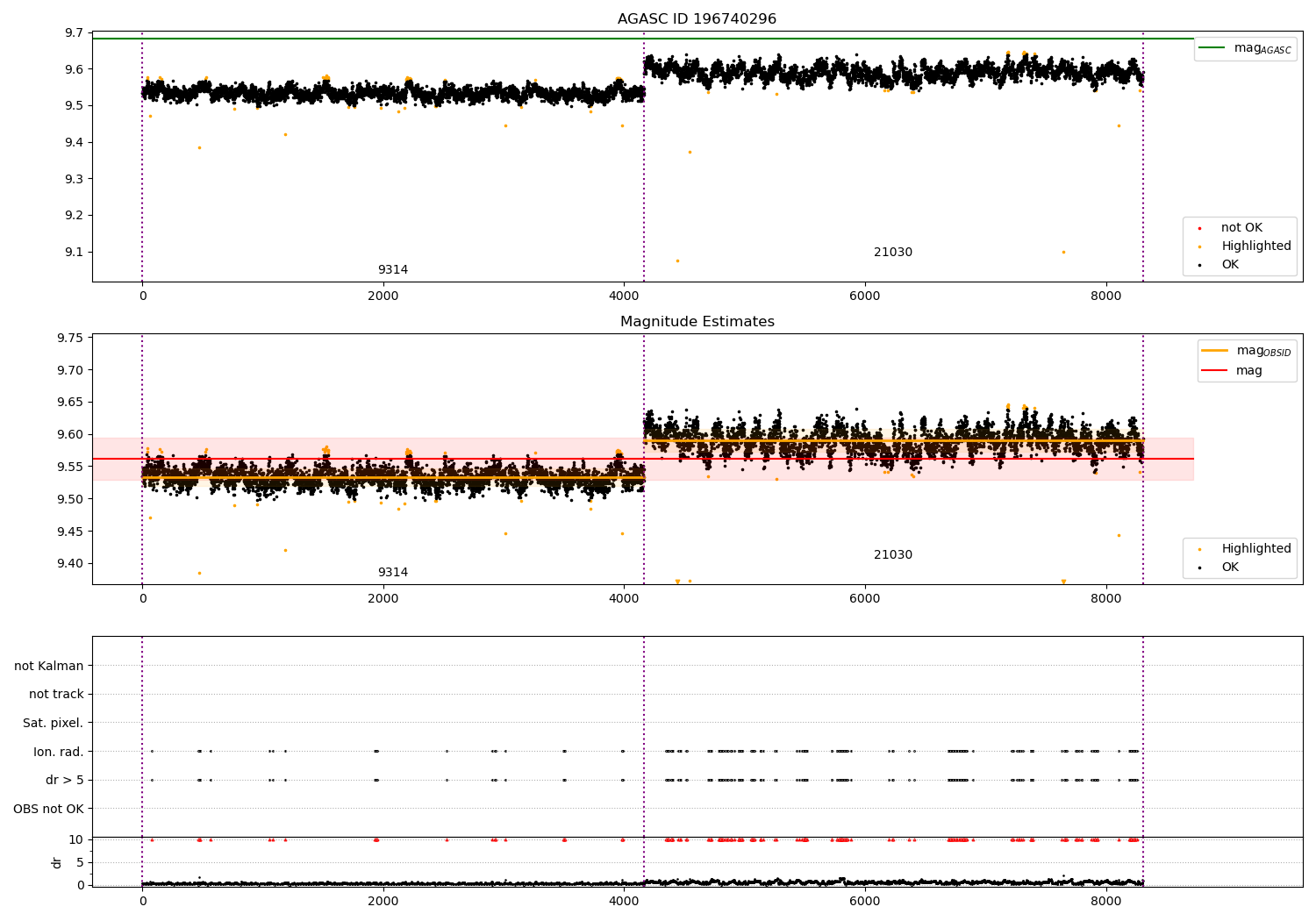
Task: Click the y-tick '10' on the dr panel
Action: [76, 840]
